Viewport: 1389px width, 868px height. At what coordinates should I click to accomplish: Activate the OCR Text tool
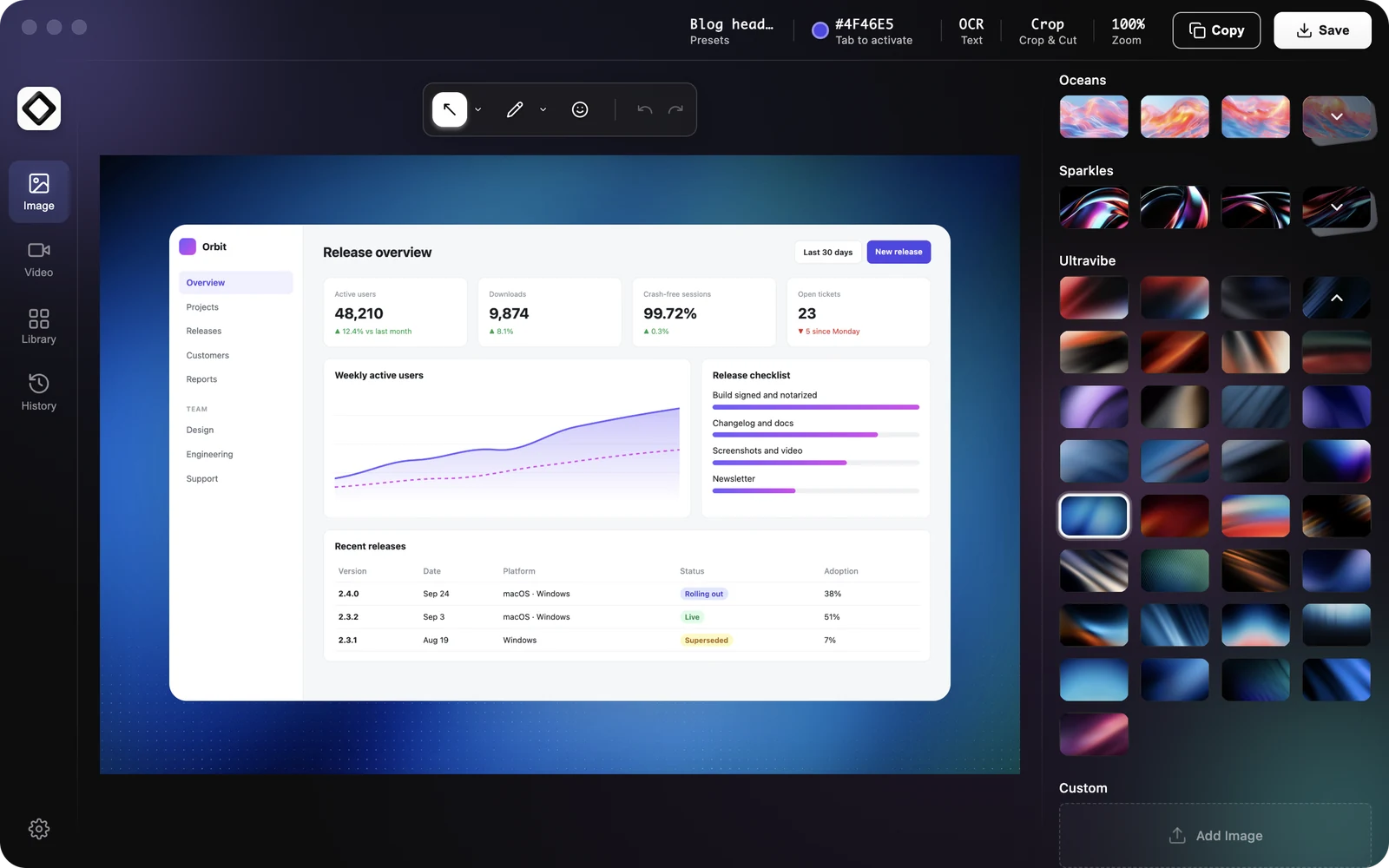pyautogui.click(x=971, y=30)
